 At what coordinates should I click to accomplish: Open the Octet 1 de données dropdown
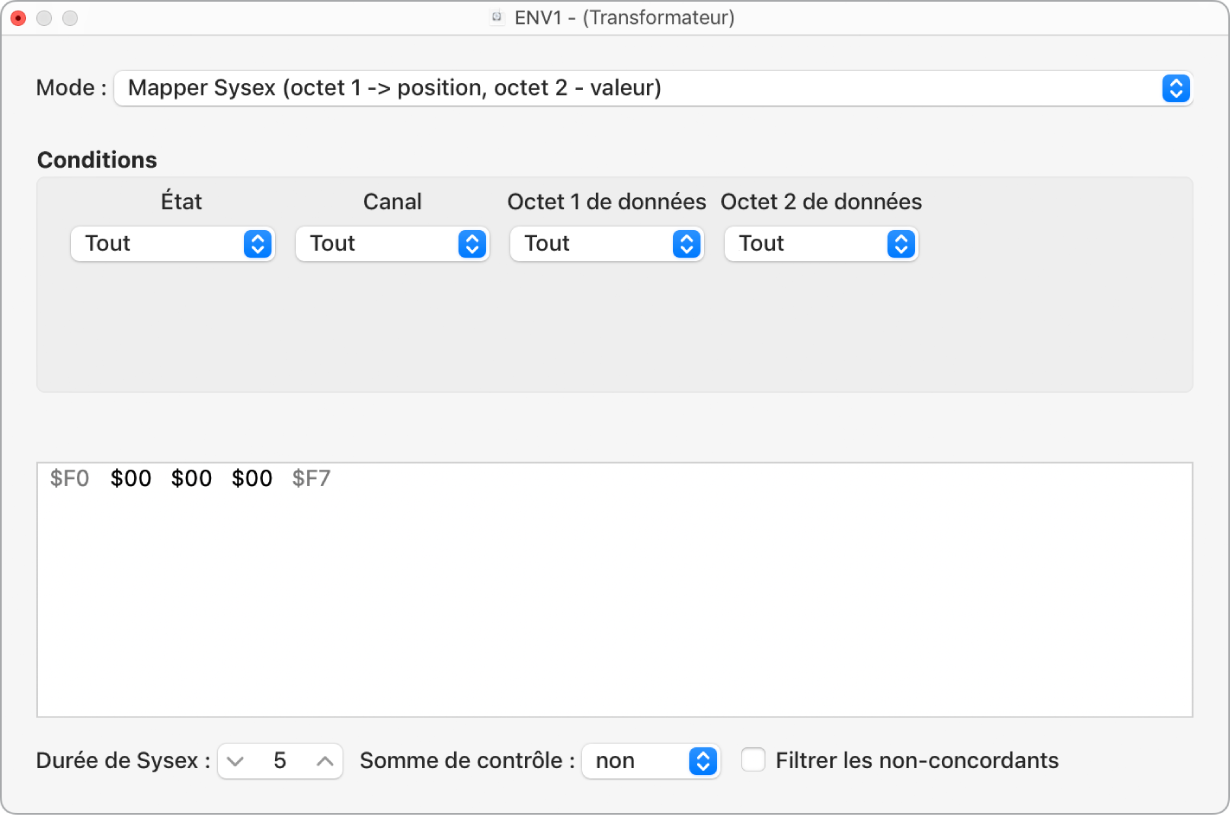[606, 244]
